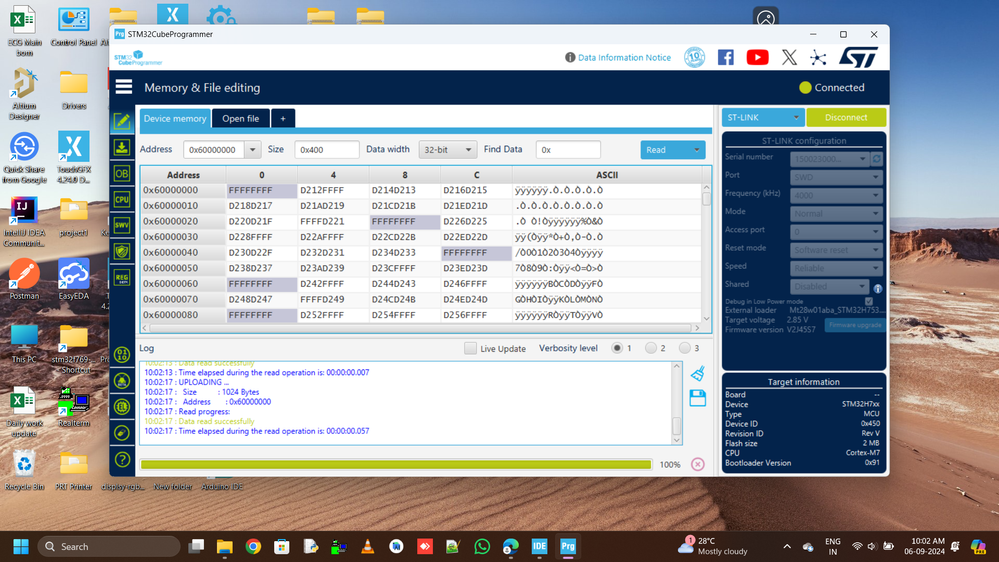
Task: Open the ST YouTube channel icon
Action: [758, 57]
